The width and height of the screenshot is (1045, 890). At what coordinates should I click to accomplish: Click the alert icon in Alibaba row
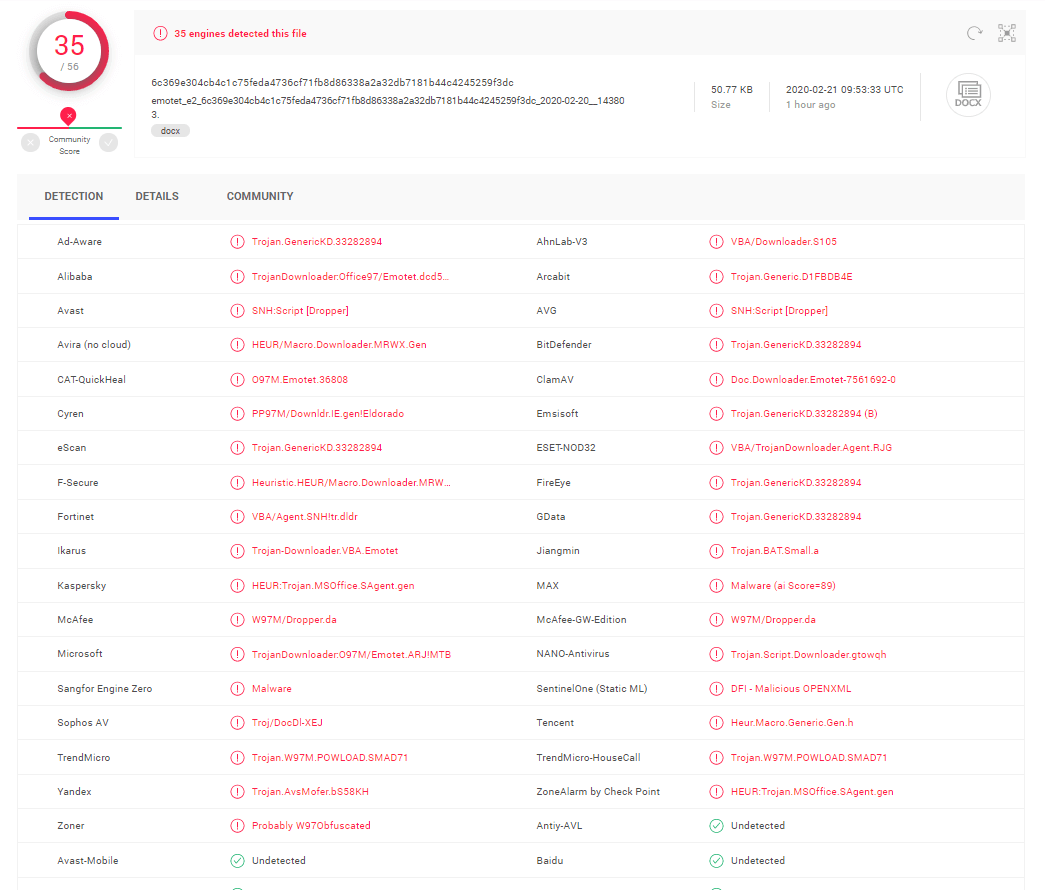click(237, 277)
